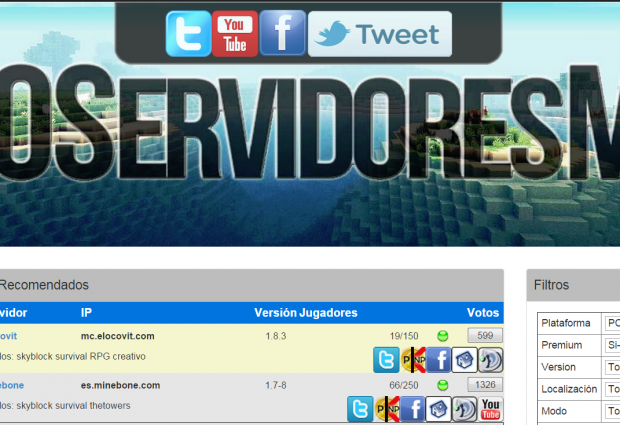The image size is (620, 425).
Task: Open the elocovit server name link
Action: click(8, 336)
